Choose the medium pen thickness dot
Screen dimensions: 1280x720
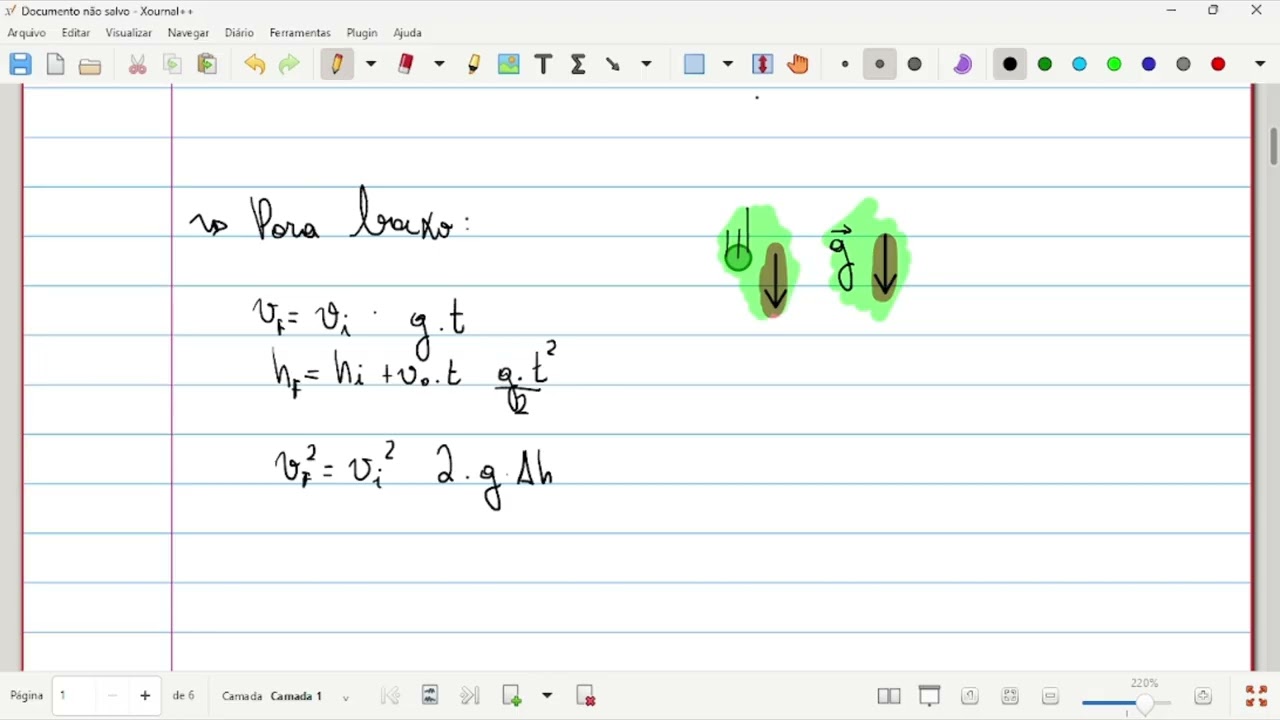coord(880,64)
